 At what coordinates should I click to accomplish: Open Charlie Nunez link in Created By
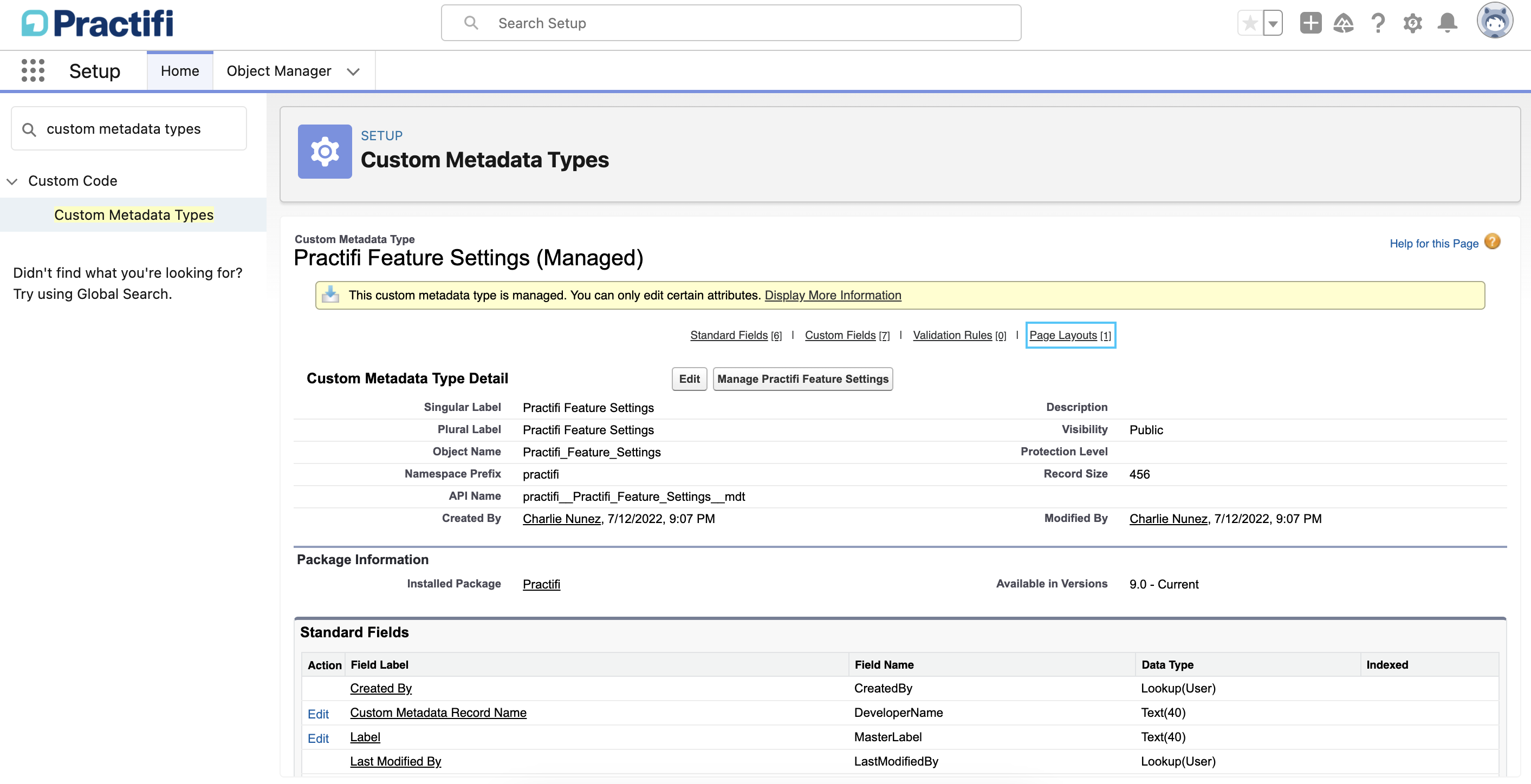562,519
